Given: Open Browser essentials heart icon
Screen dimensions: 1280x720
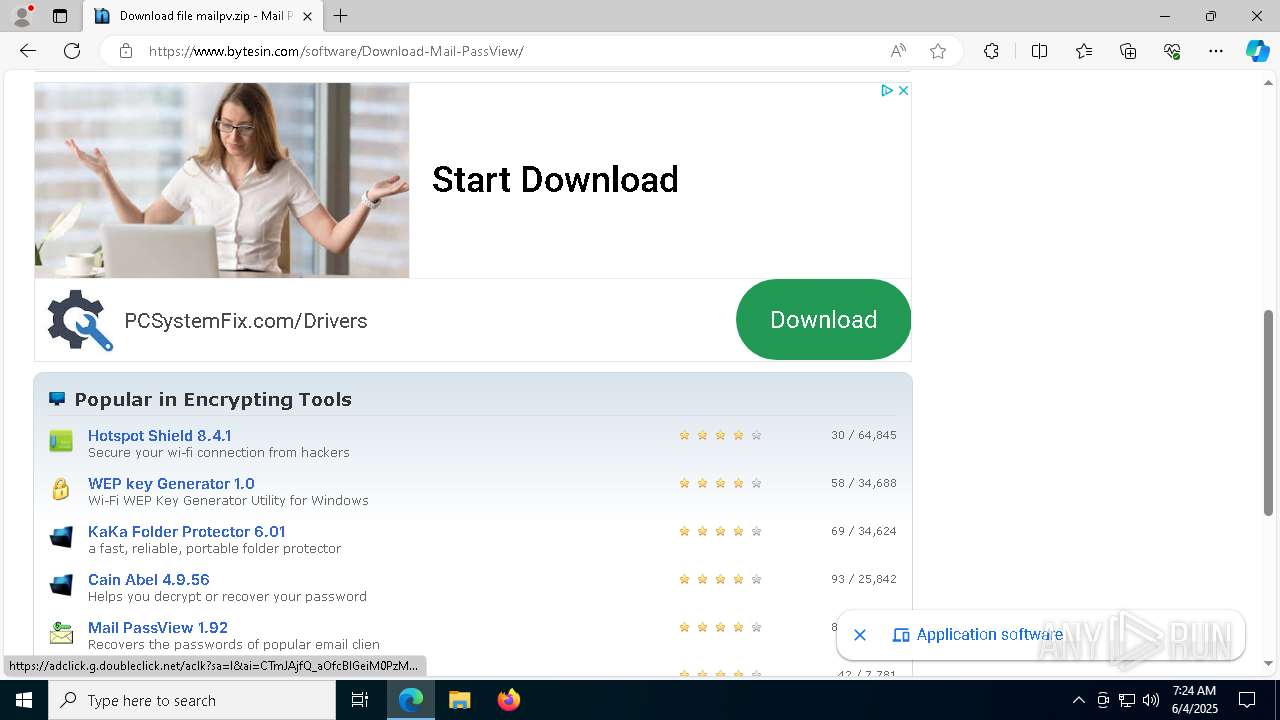Looking at the screenshot, I should tap(1172, 51).
